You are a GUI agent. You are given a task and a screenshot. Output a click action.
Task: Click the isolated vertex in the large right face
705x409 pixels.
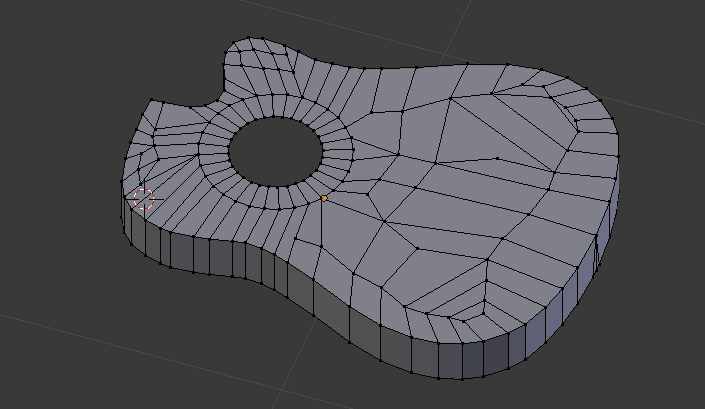497,158
